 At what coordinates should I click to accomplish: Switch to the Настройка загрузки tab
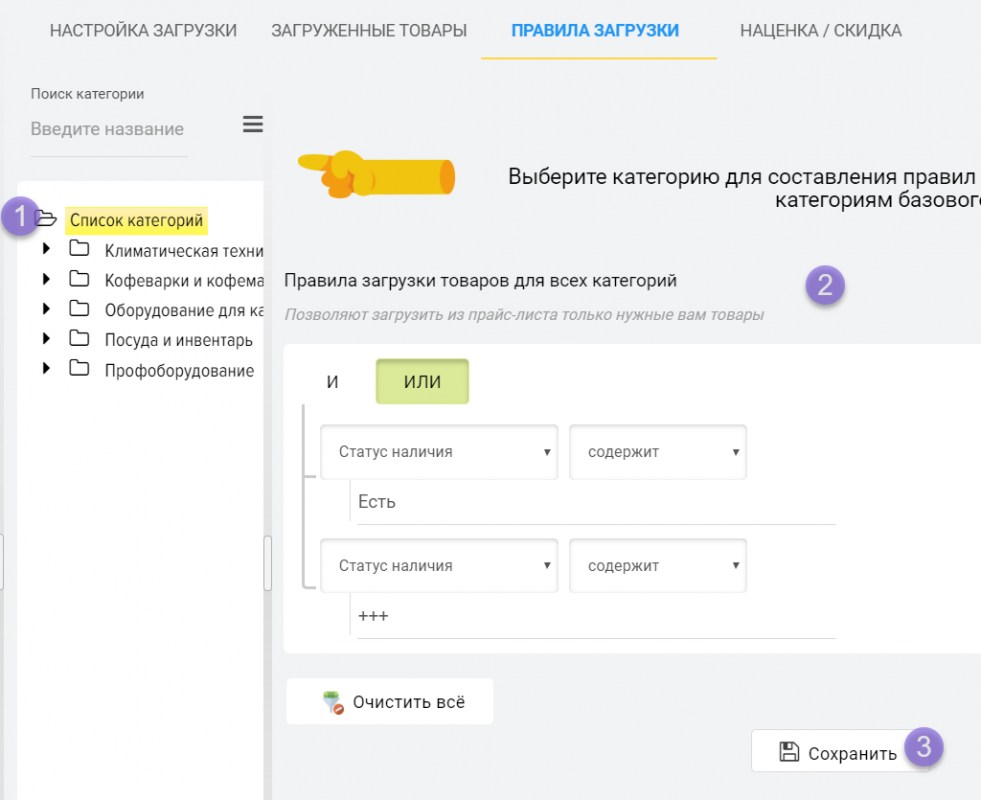143,31
